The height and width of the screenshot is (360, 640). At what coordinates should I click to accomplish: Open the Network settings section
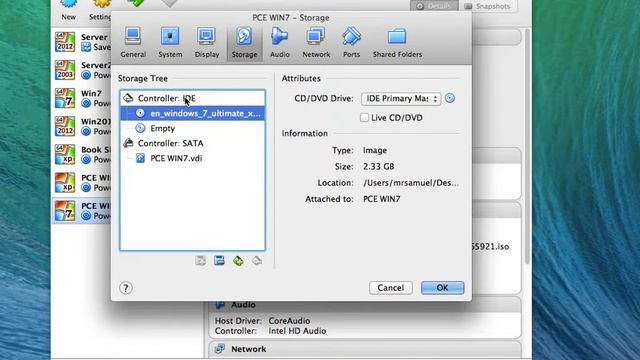316,42
